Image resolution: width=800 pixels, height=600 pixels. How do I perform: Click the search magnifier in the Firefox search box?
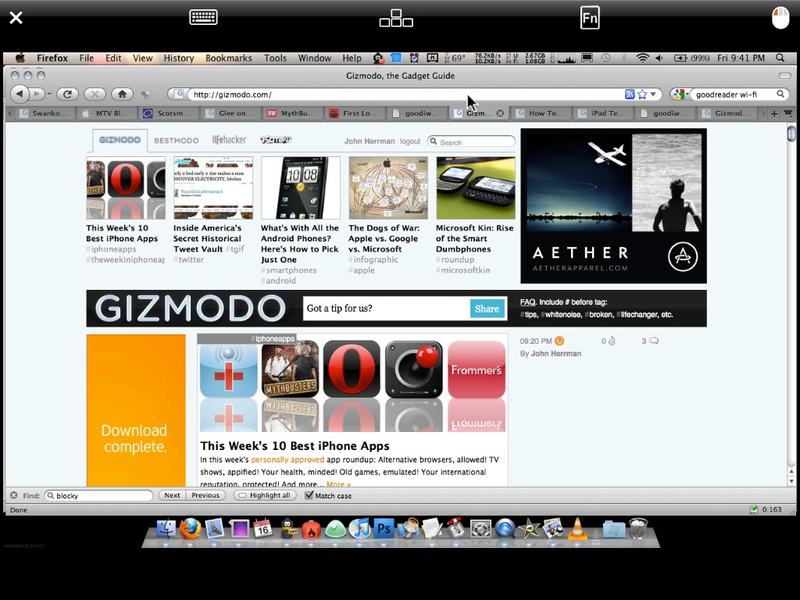[780, 94]
